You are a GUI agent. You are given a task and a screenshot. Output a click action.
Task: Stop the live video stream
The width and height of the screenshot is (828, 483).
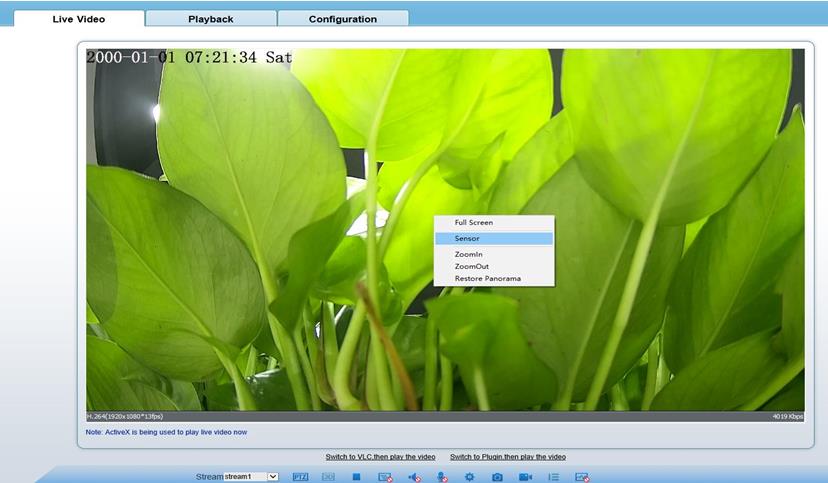[x=356, y=477]
